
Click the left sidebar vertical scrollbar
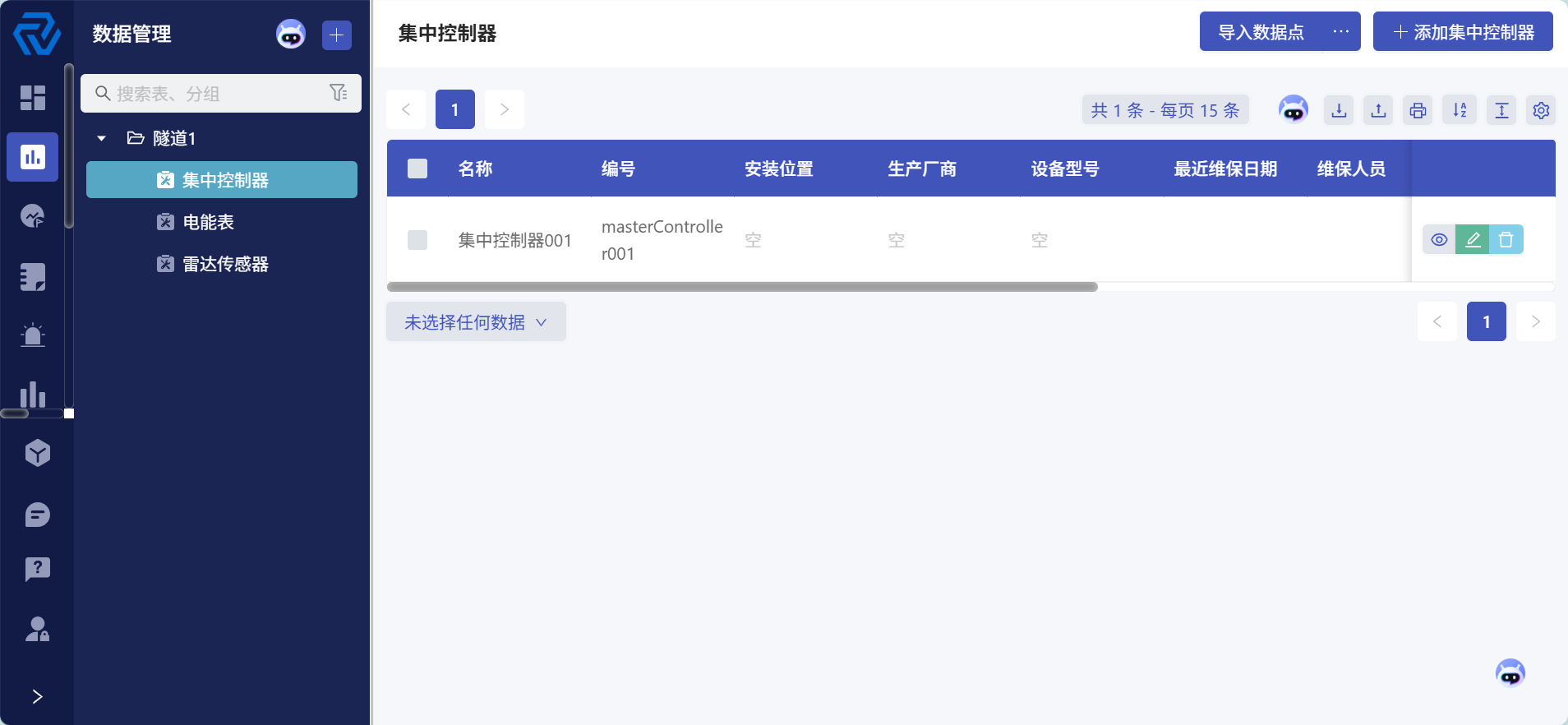coord(69,146)
